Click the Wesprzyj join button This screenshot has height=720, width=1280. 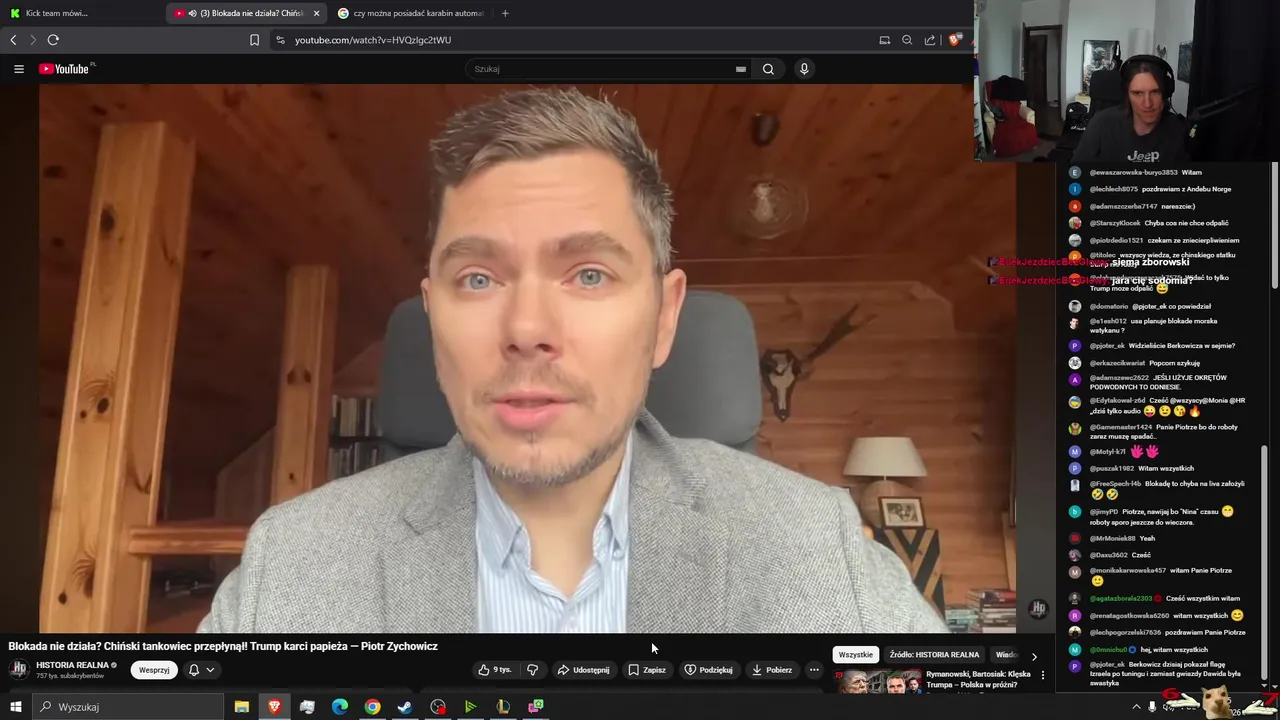point(154,670)
